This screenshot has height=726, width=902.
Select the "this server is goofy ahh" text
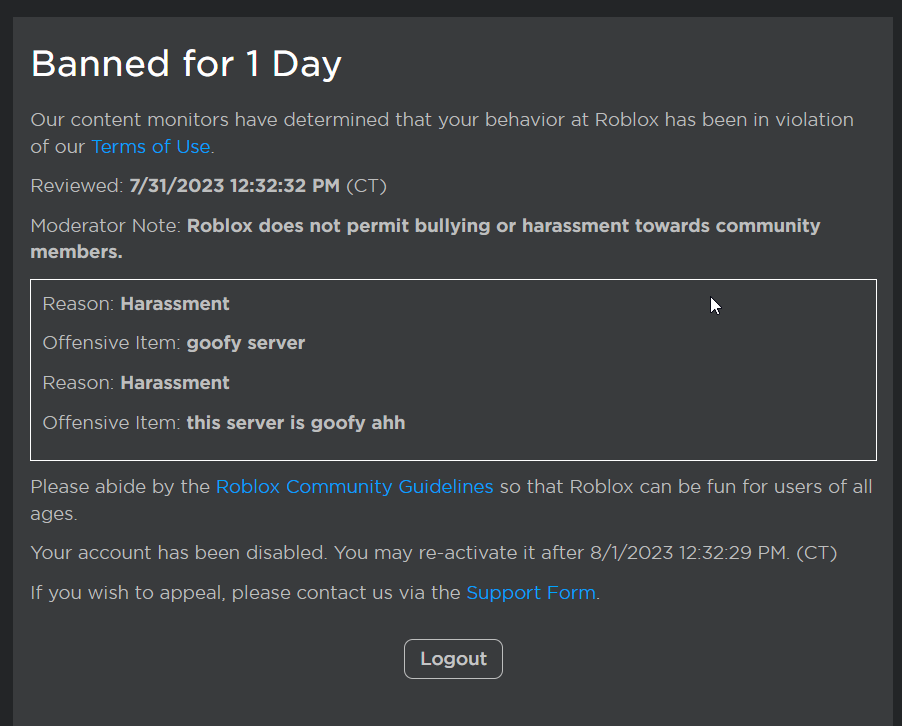pos(296,422)
